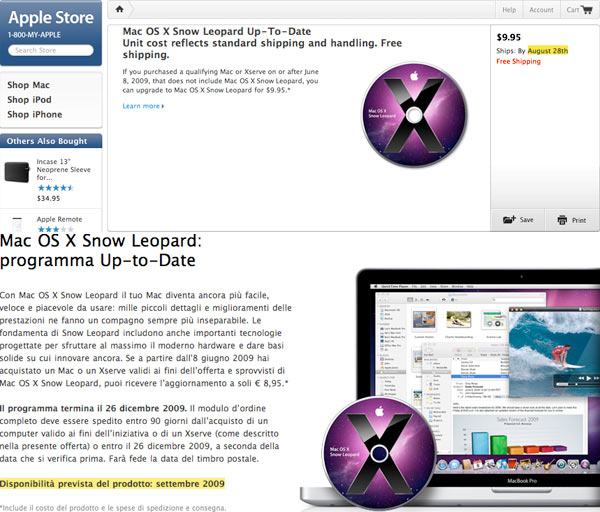600x512 pixels.
Task: Open the Shop iPod section
Action: click(29, 99)
